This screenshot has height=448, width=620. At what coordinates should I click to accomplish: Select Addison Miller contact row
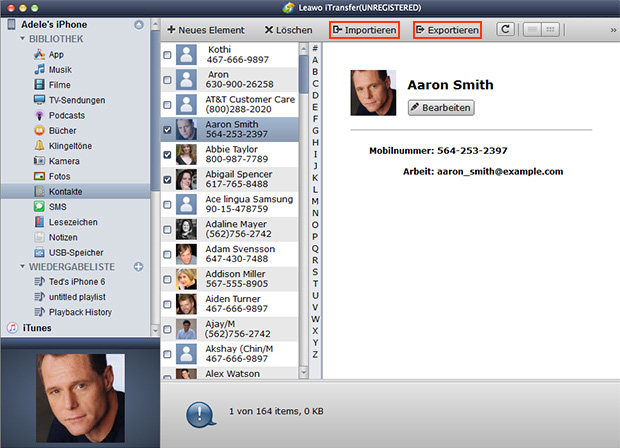click(230, 279)
